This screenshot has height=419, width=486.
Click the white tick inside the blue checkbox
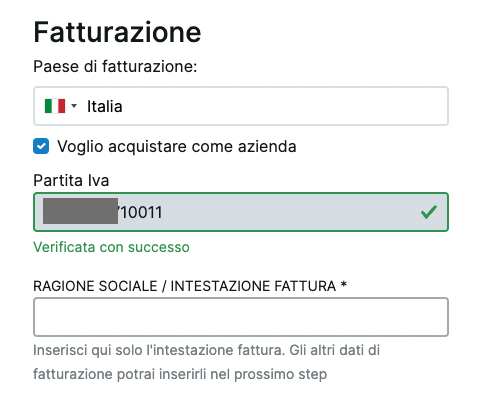(41, 146)
